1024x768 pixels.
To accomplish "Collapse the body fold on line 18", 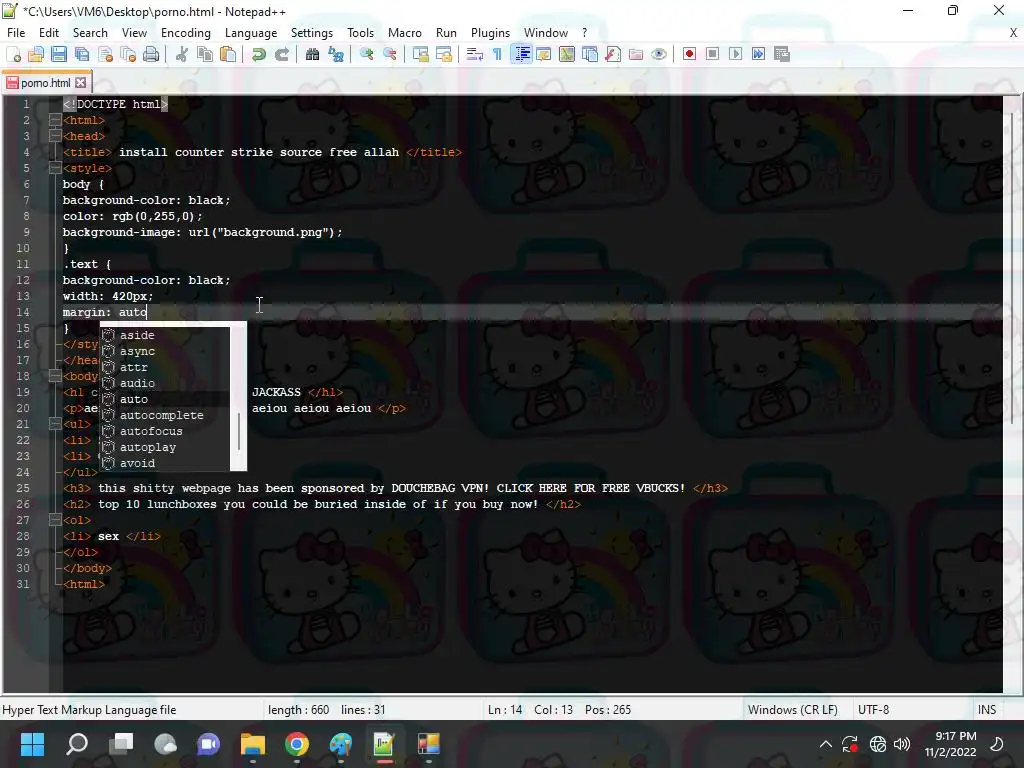I will tap(55, 376).
